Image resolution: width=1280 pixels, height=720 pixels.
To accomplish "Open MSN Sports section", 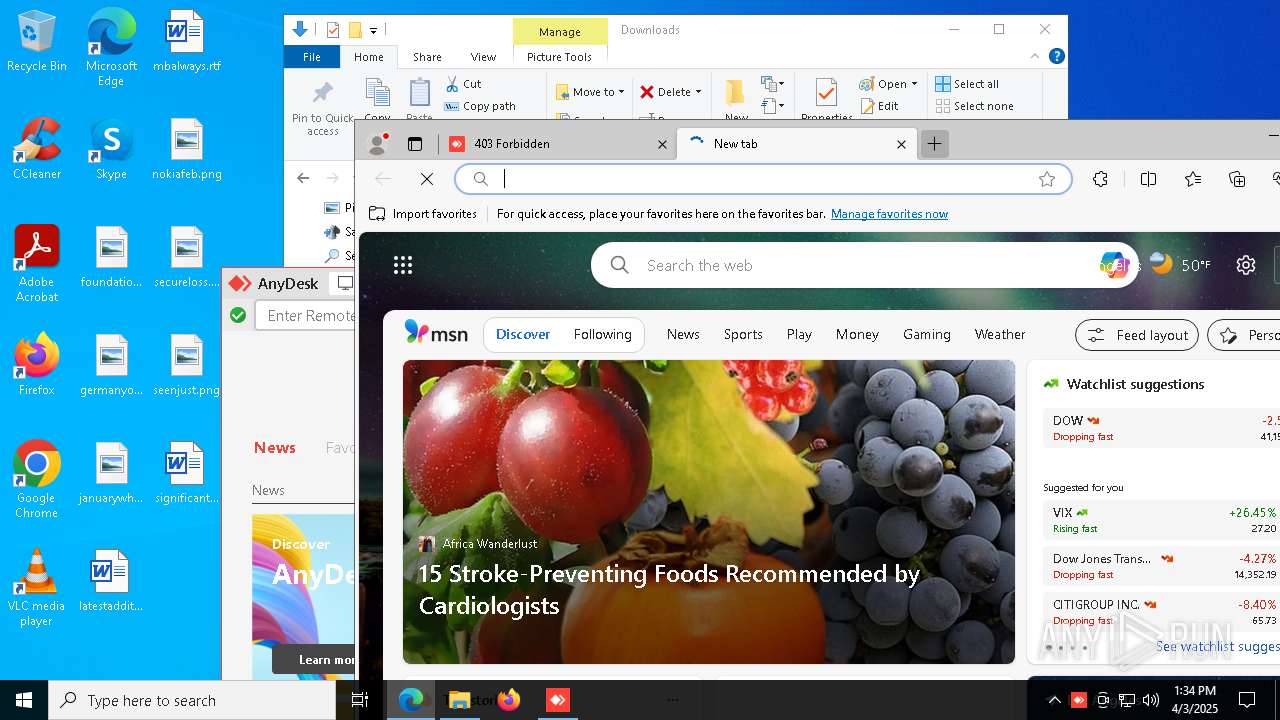I will click(x=743, y=334).
